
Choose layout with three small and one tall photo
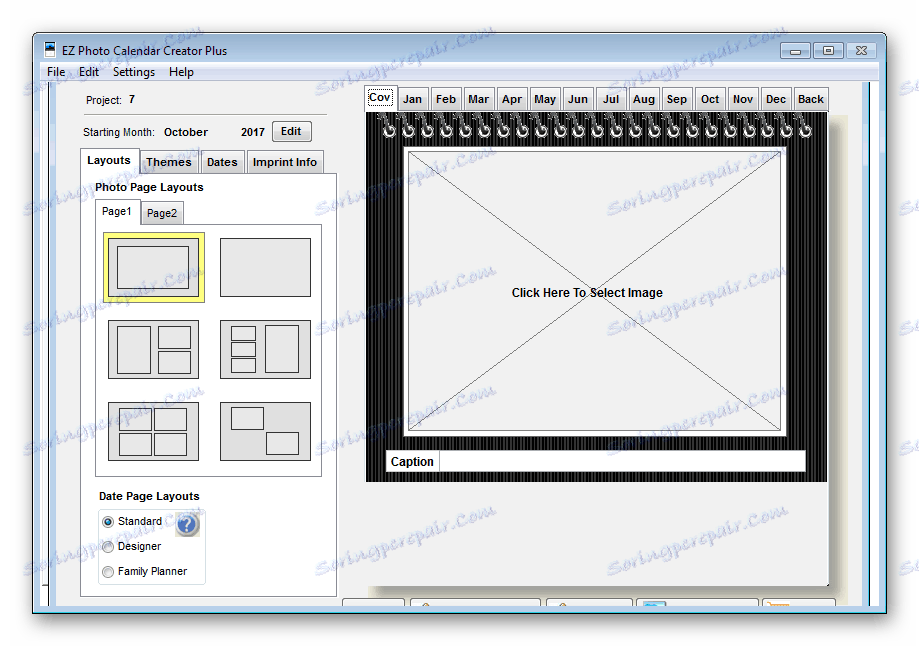click(x=266, y=349)
